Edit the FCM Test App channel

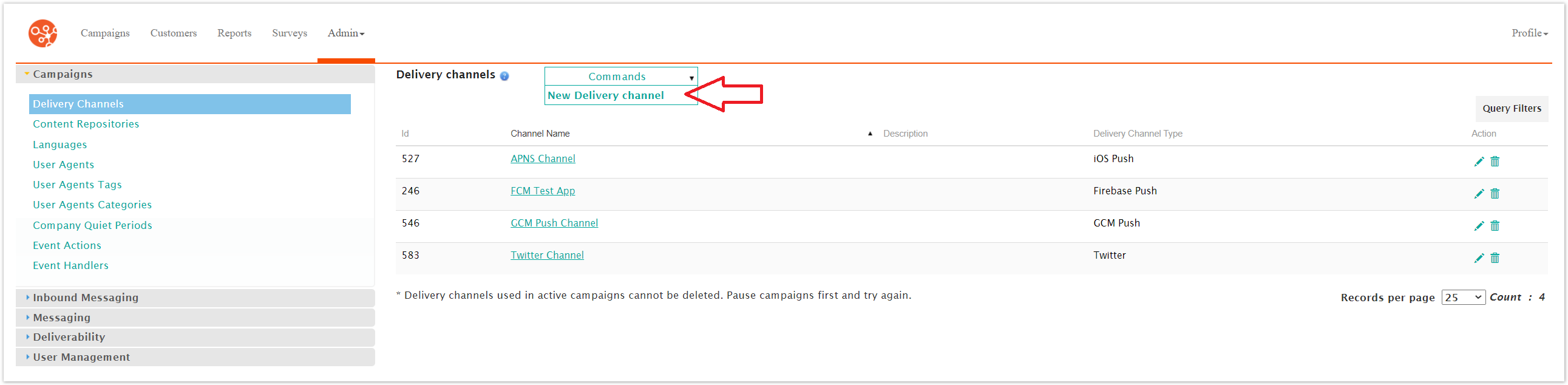coord(1479,194)
